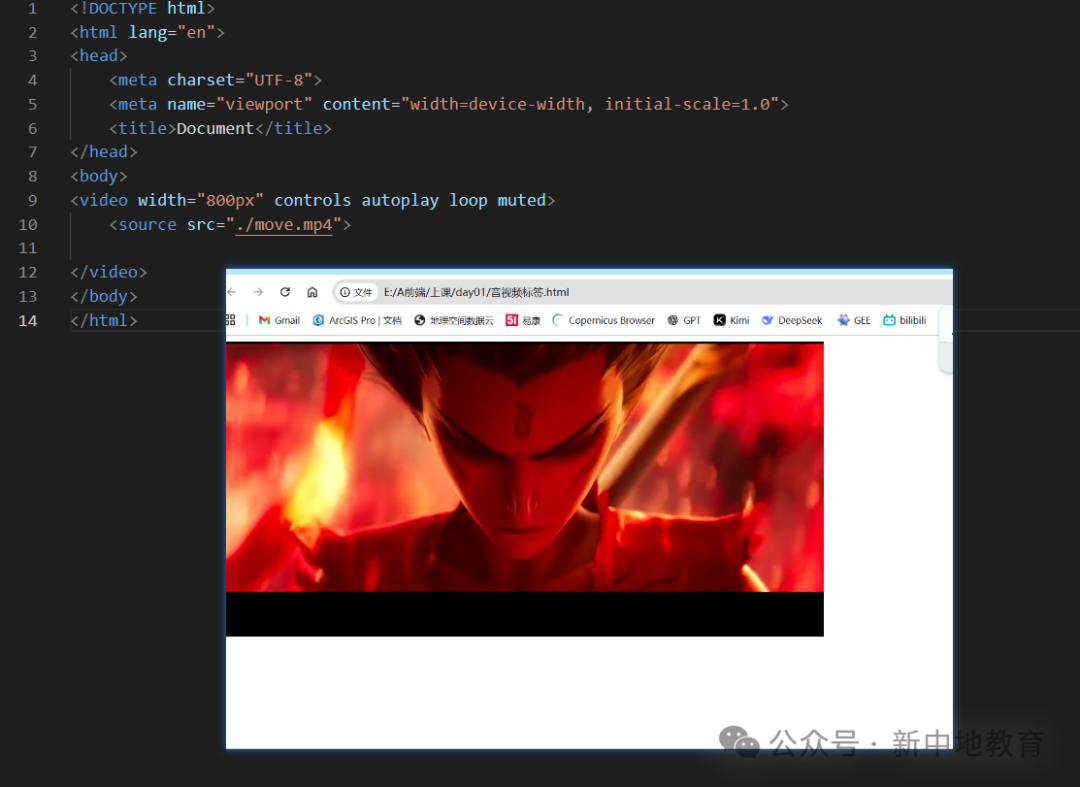Click the black controls bar under the video

click(525, 614)
